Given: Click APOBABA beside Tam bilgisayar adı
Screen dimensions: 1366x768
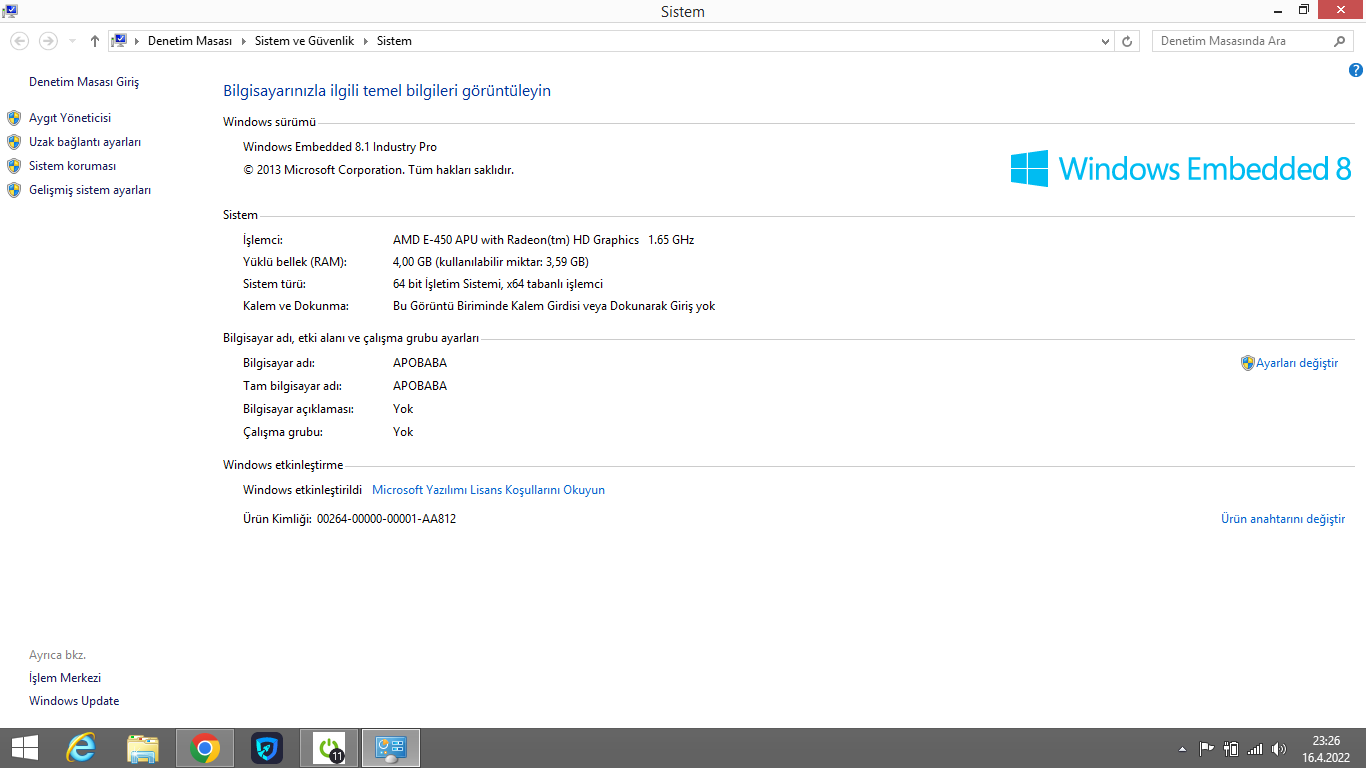Looking at the screenshot, I should point(420,386).
